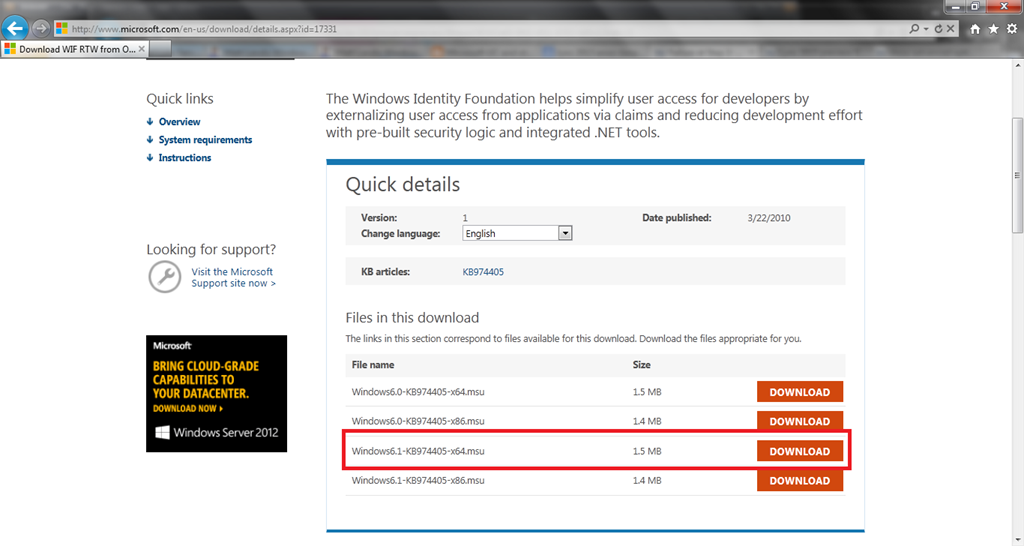
Task: Open the Change language English dropdown
Action: (517, 233)
